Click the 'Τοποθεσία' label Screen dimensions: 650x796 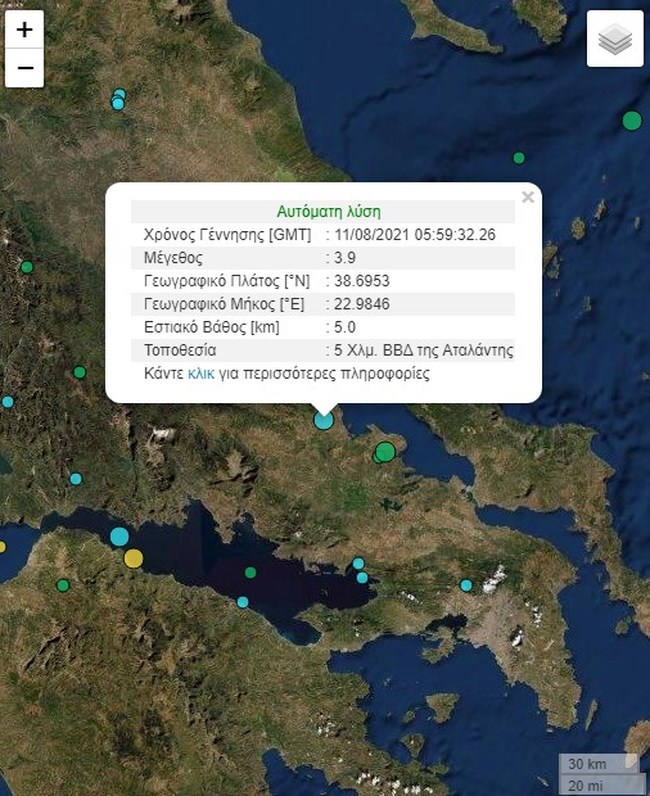click(180, 350)
